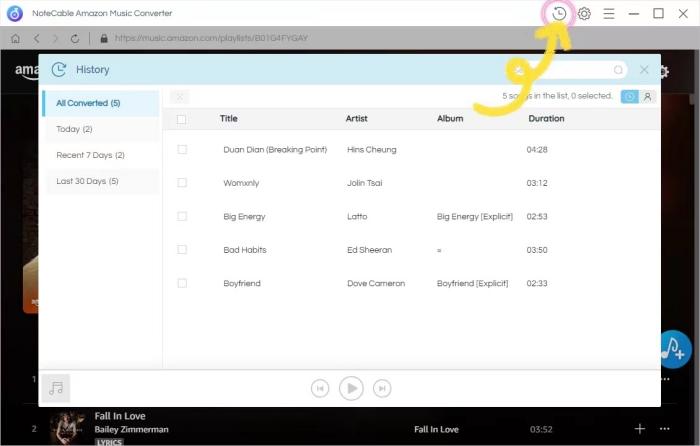
Task: Go to the home page icon
Action: (x=16, y=38)
